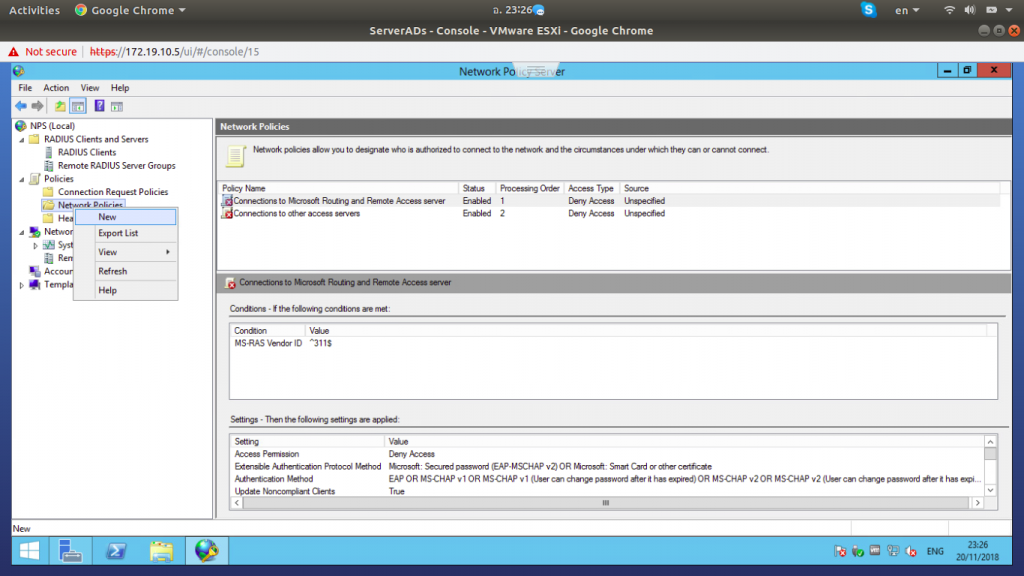
Task: Choose Help from the context menu
Action: pyautogui.click(x=125, y=290)
